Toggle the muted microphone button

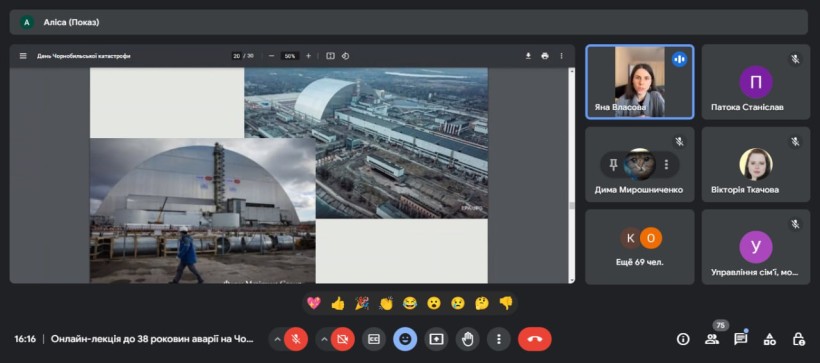click(296, 339)
